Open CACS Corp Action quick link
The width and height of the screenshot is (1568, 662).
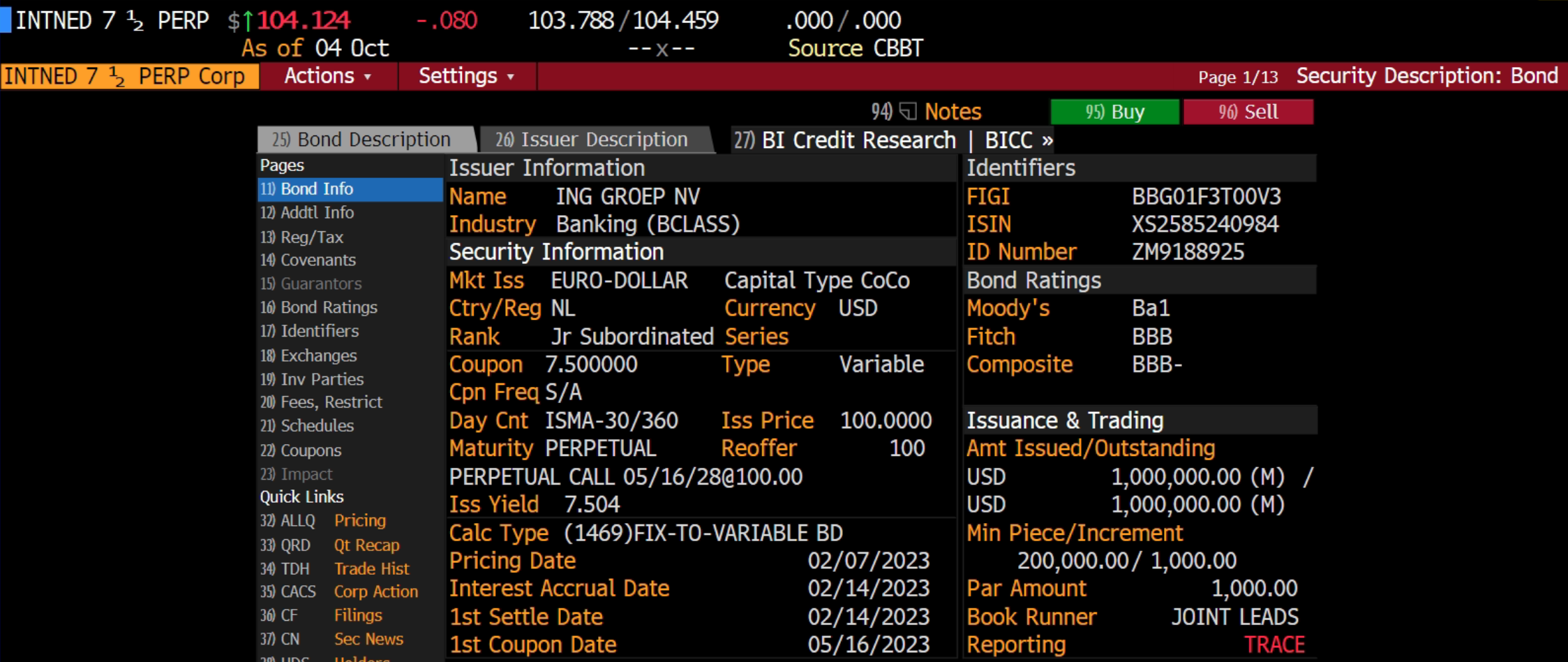click(x=339, y=591)
